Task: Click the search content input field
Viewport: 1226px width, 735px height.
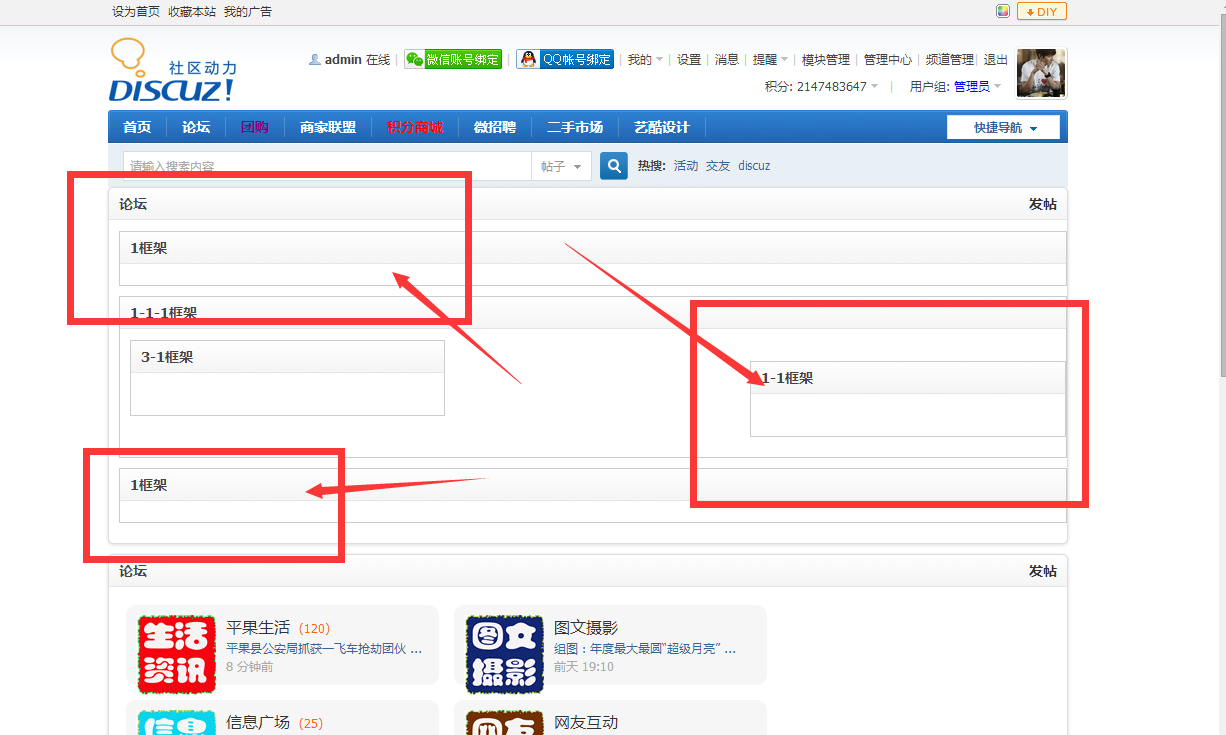Action: 327,166
